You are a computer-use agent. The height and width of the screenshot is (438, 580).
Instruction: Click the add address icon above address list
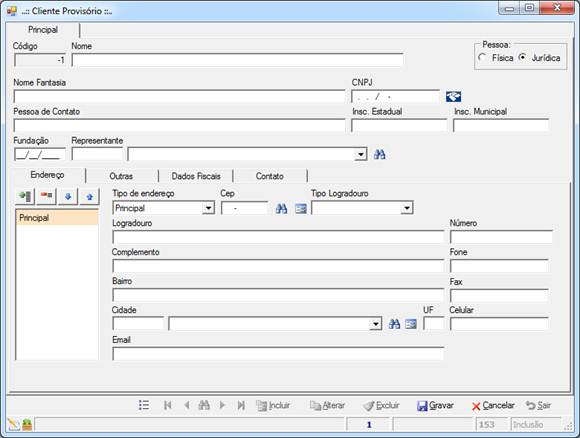click(x=25, y=196)
